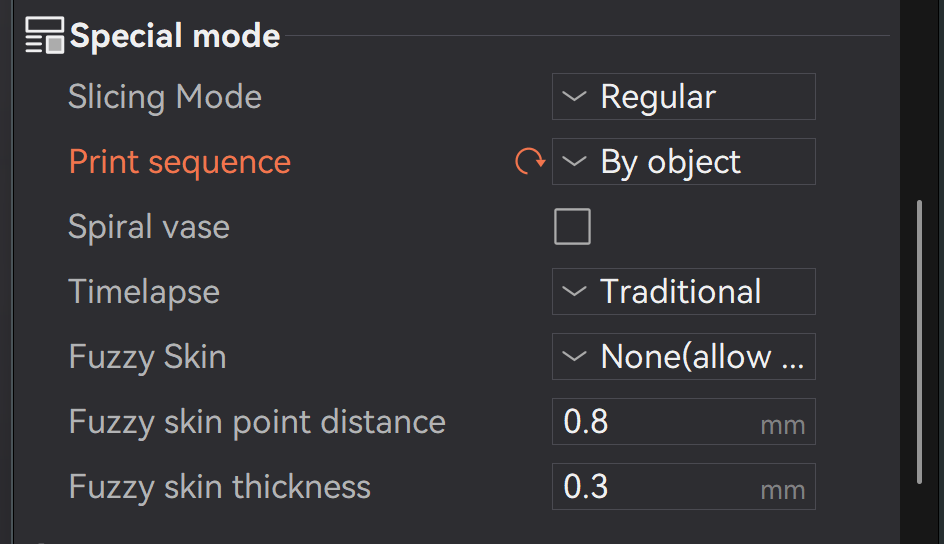Screen dimensions: 944x544
Task: Click the Fuzzy skin thickness value field
Action: tap(683, 486)
